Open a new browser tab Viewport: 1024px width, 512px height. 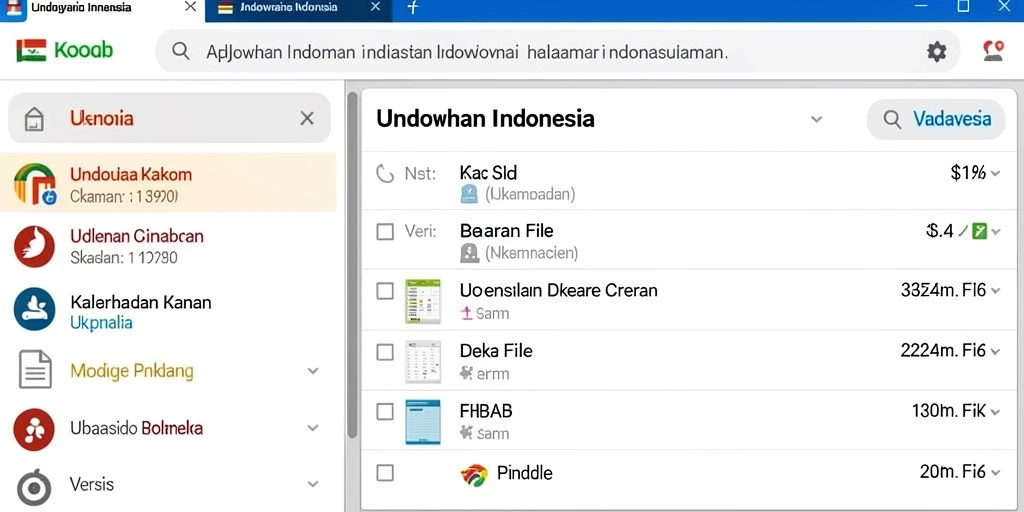(x=413, y=8)
